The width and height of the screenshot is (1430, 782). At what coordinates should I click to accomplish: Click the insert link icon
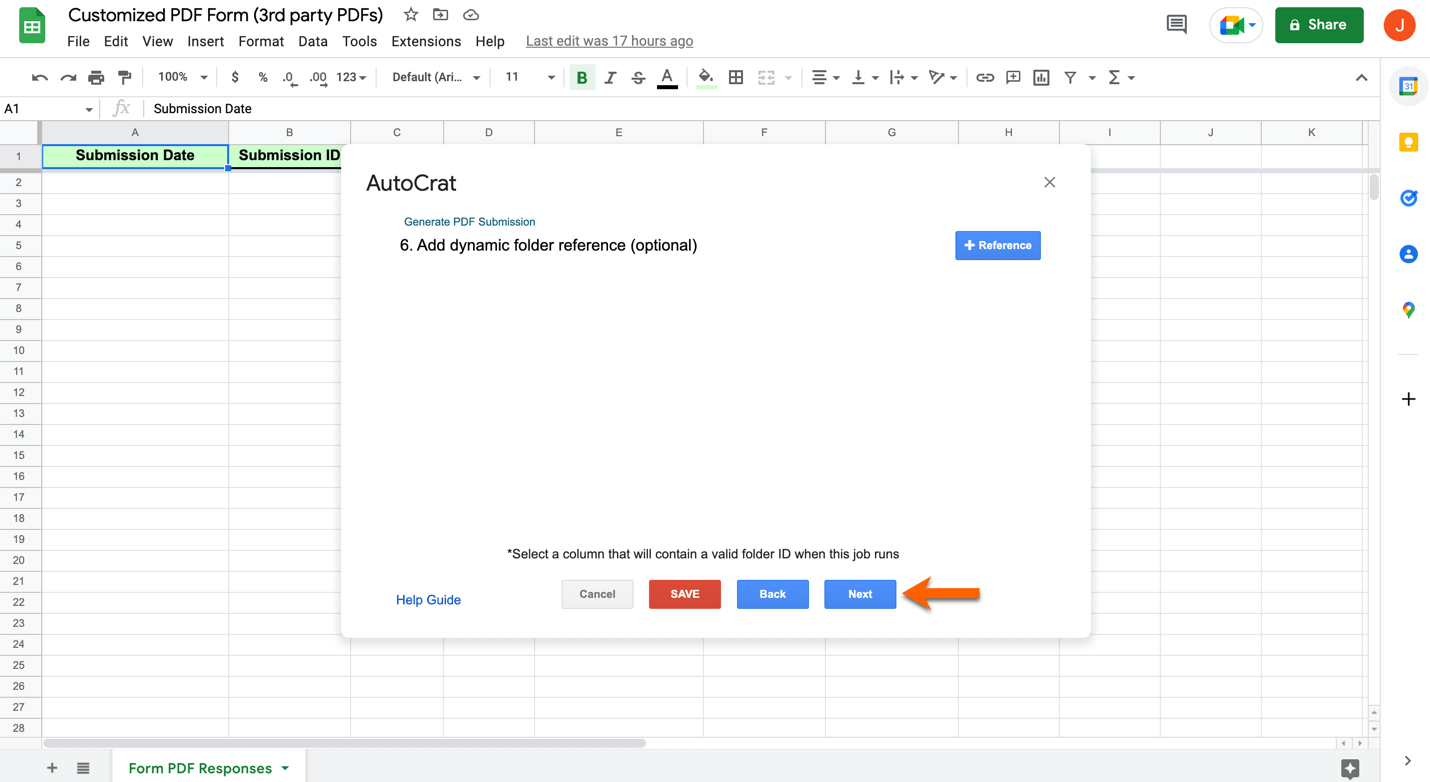click(x=985, y=77)
